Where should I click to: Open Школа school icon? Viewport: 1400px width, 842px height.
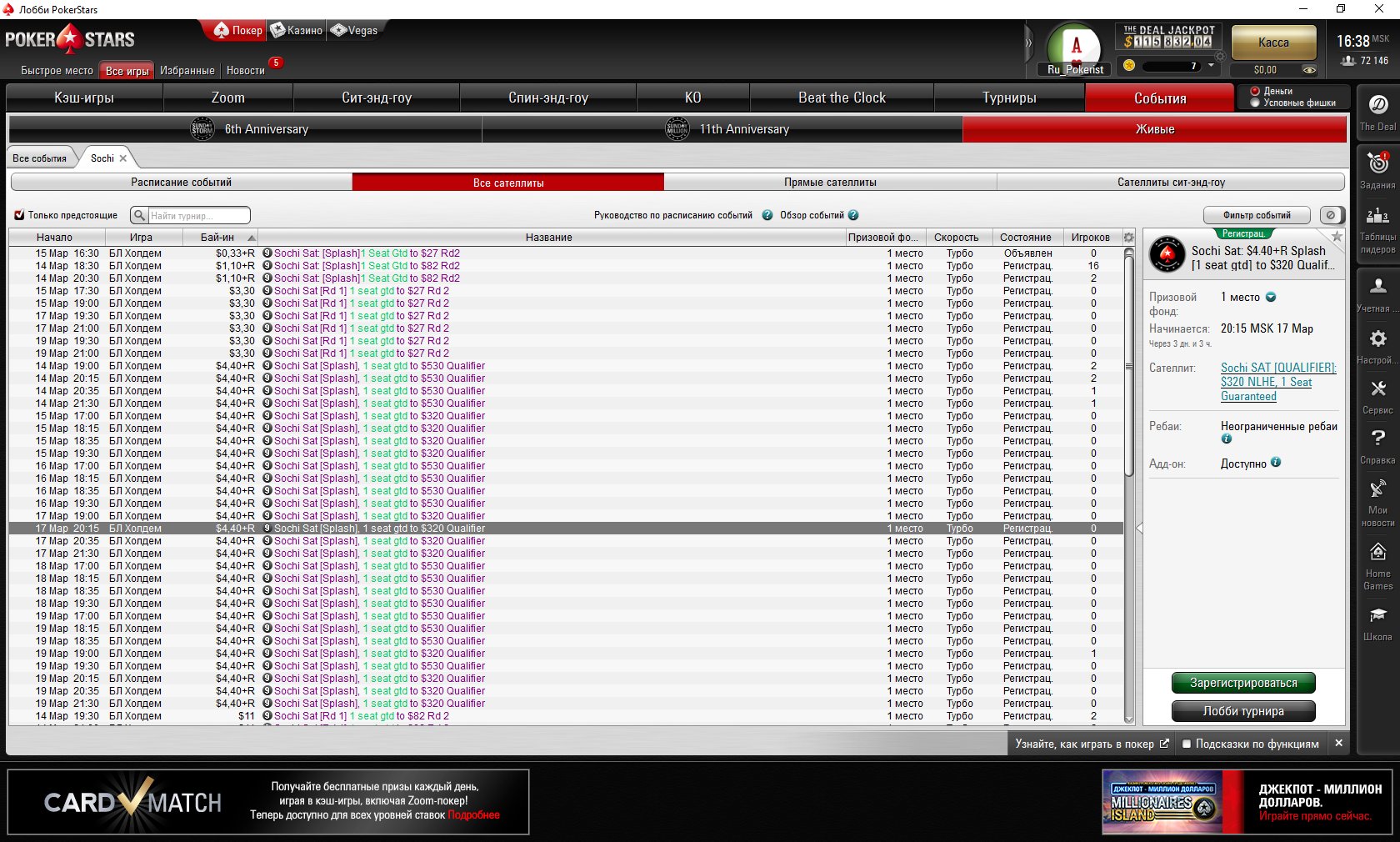(1377, 623)
